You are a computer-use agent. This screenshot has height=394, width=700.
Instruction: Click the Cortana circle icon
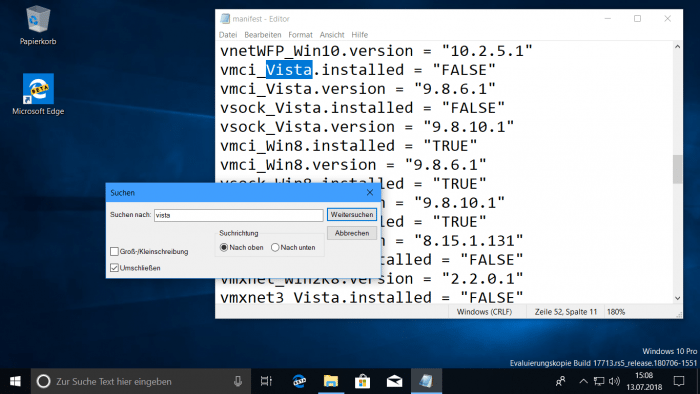coord(43,382)
